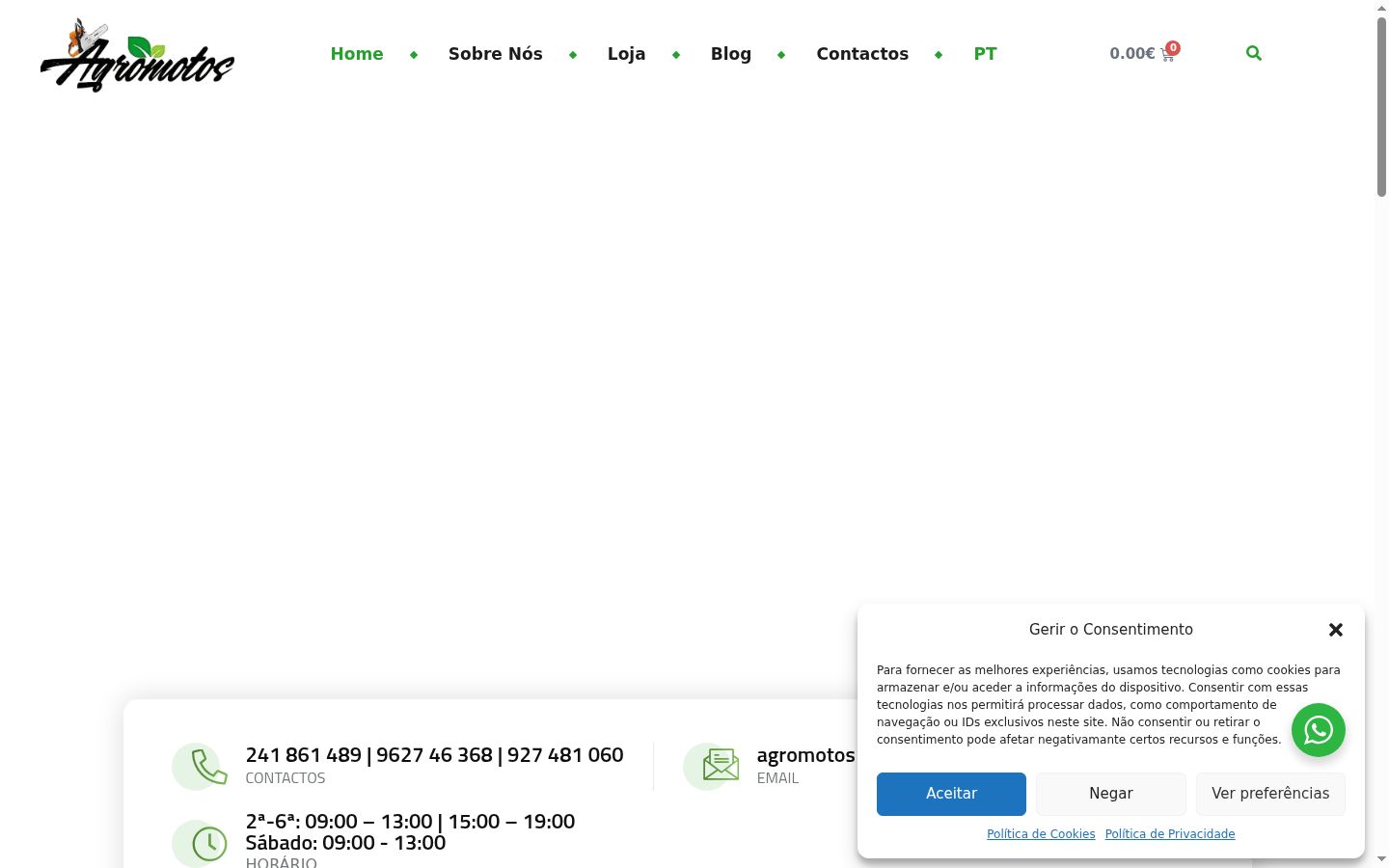The height and width of the screenshot is (868, 1389).
Task: Click the page vertical scrollbar thumb
Action: pos(1381,106)
